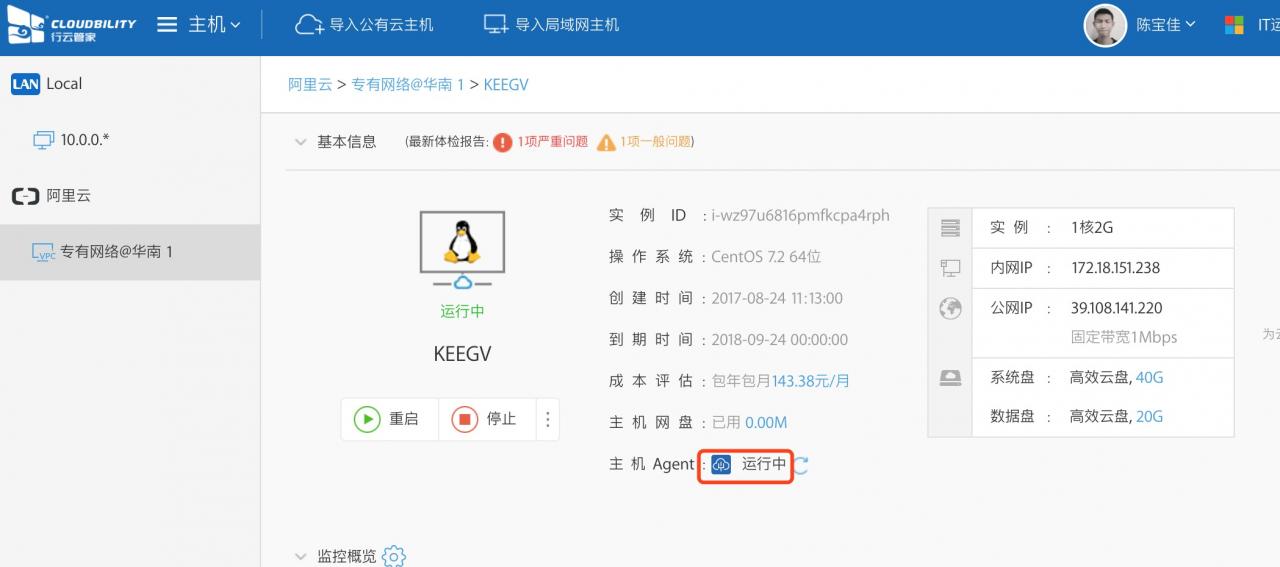Open the 0.00M disk usage link

[766, 422]
